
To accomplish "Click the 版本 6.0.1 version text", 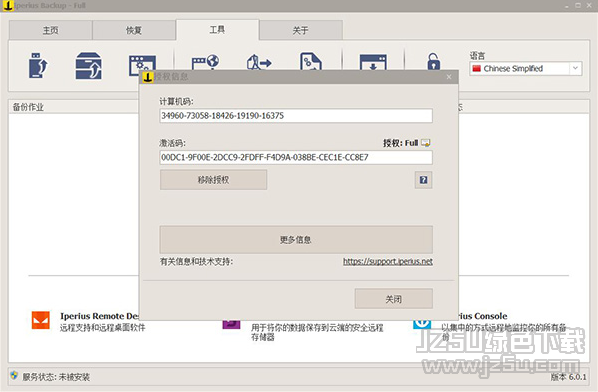I will (568, 377).
